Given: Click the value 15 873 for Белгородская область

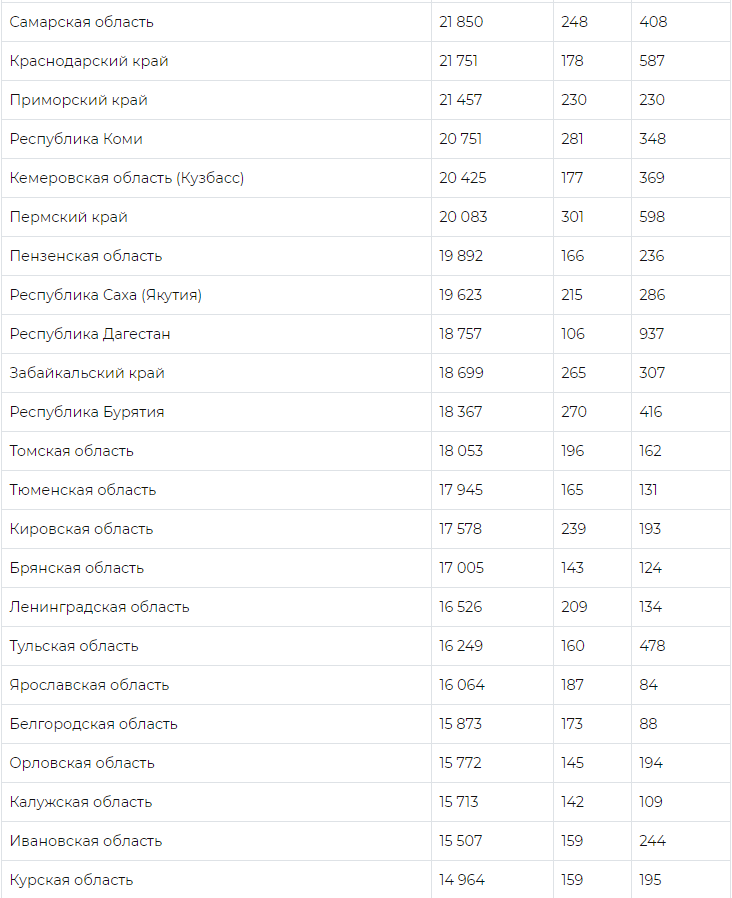Looking at the screenshot, I should click(460, 724).
